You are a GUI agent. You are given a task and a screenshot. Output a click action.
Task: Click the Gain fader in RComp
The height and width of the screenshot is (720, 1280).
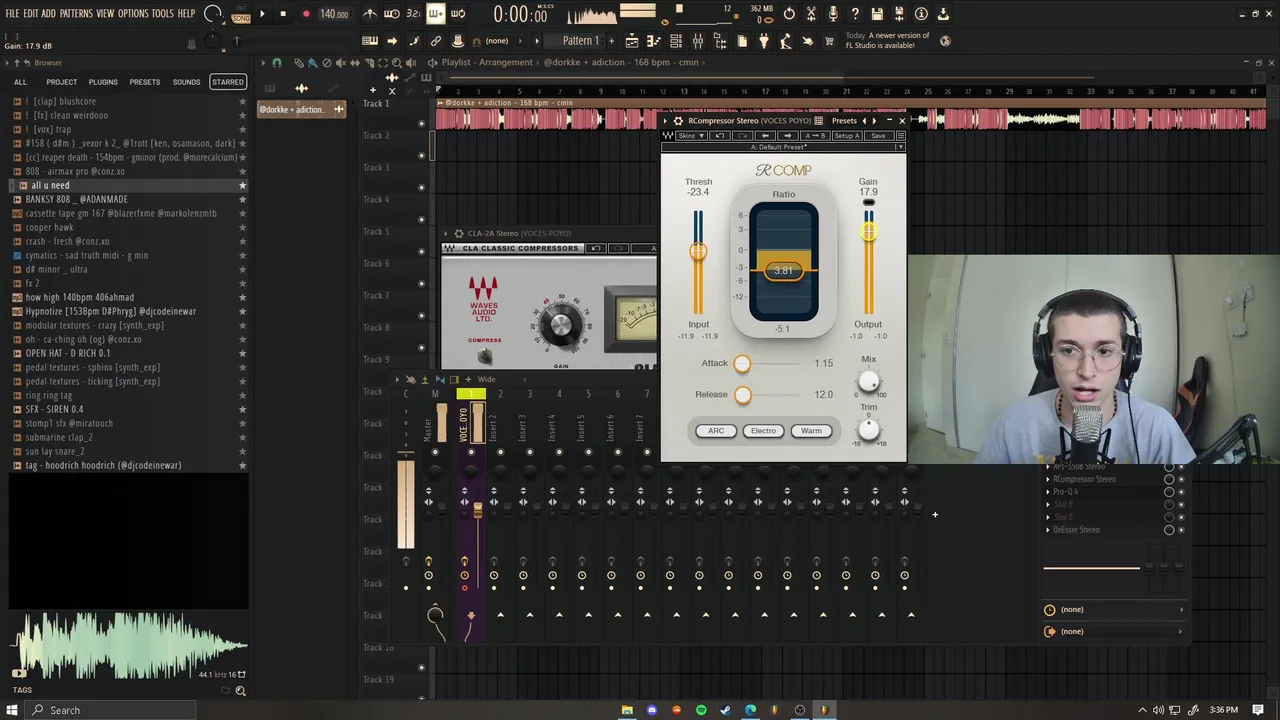(x=868, y=232)
